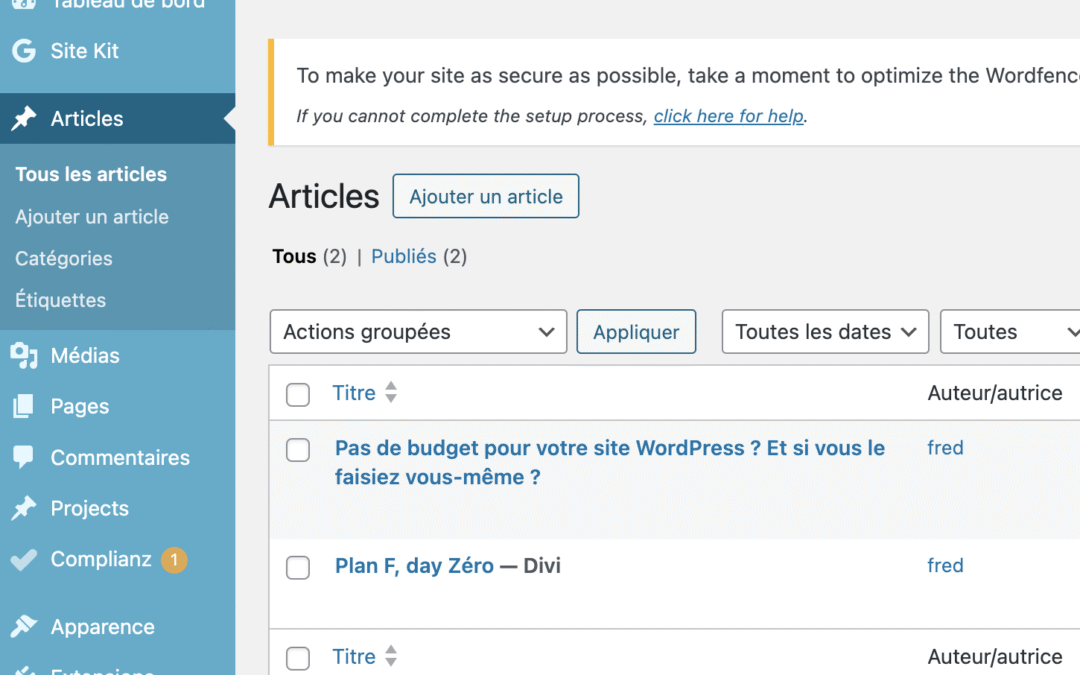Toggle the bottom Titre row select-all checkbox

point(298,658)
